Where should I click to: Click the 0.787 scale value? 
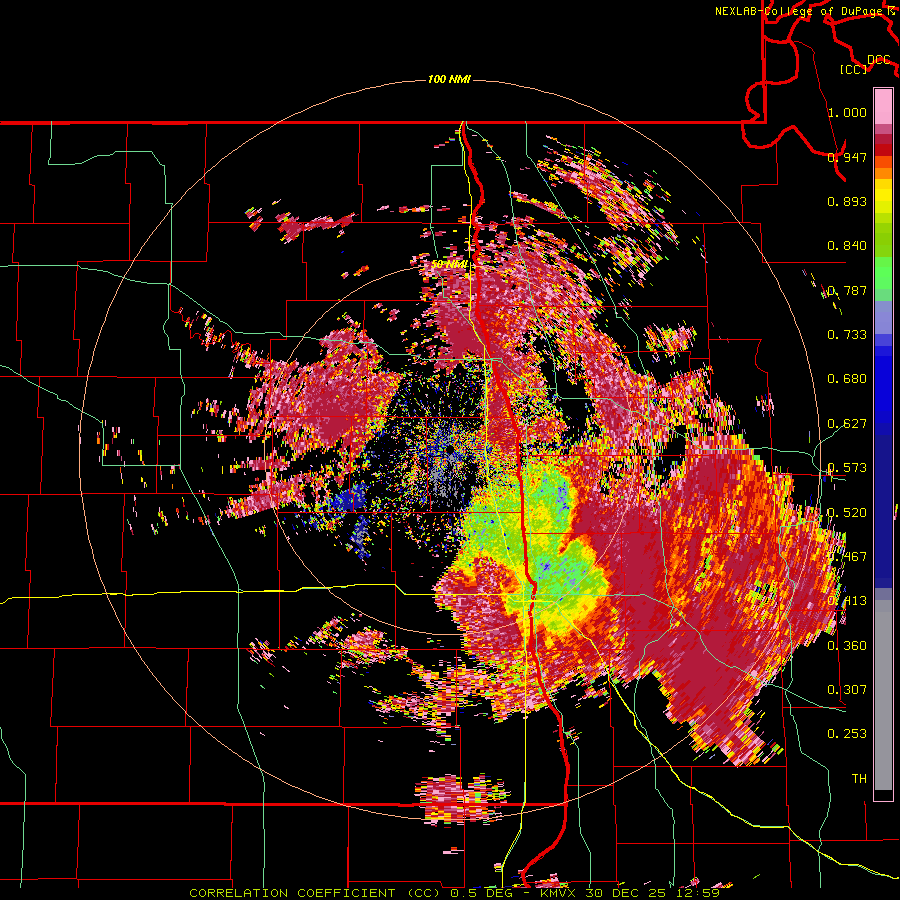pyautogui.click(x=847, y=290)
